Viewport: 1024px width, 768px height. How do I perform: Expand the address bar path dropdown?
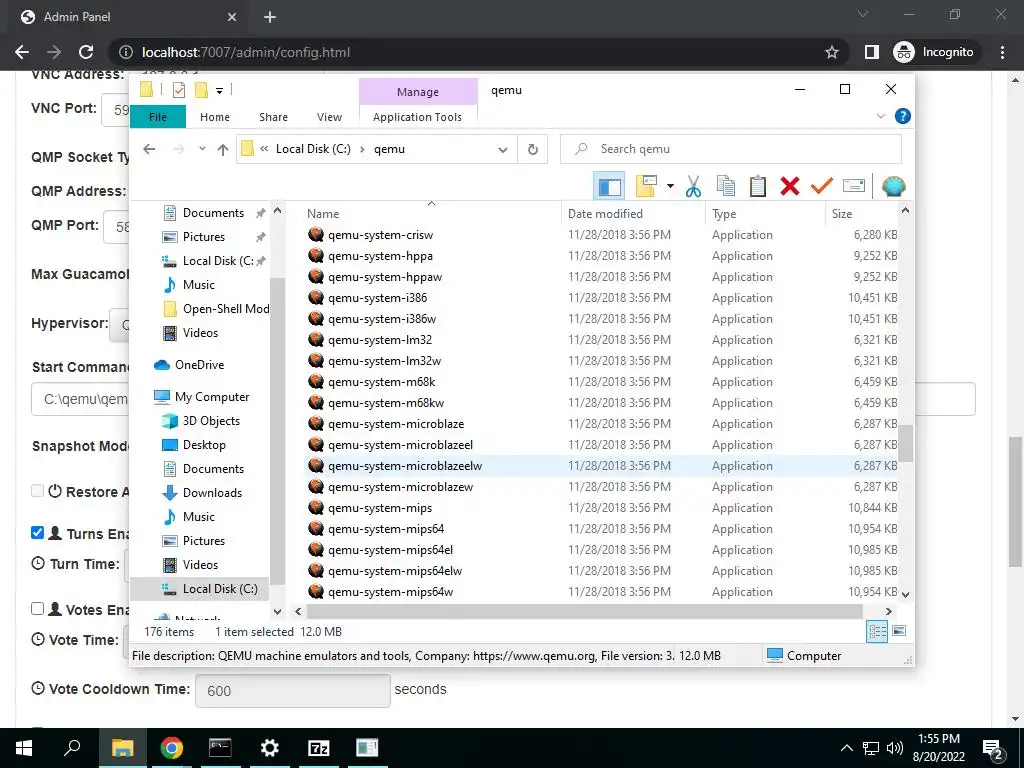click(503, 150)
